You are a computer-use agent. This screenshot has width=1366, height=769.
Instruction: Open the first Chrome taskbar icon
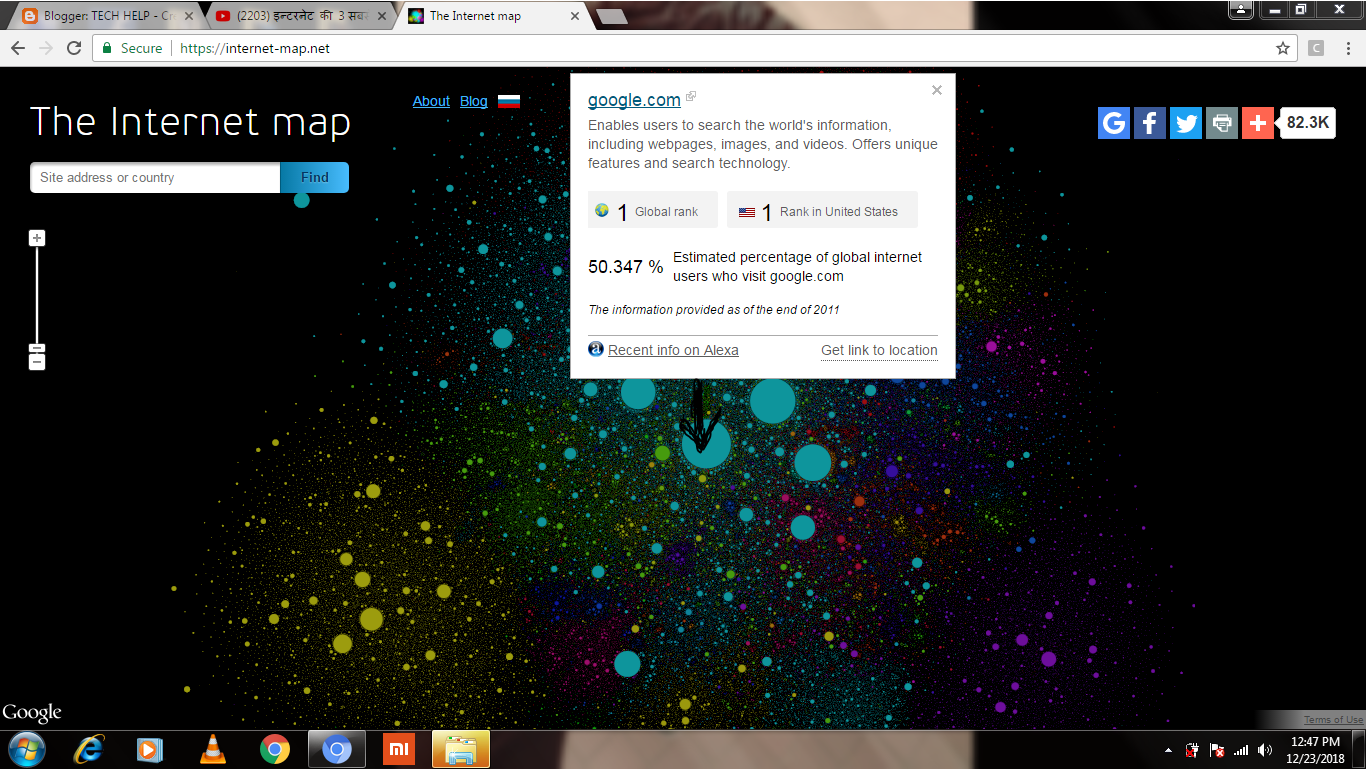coord(275,749)
